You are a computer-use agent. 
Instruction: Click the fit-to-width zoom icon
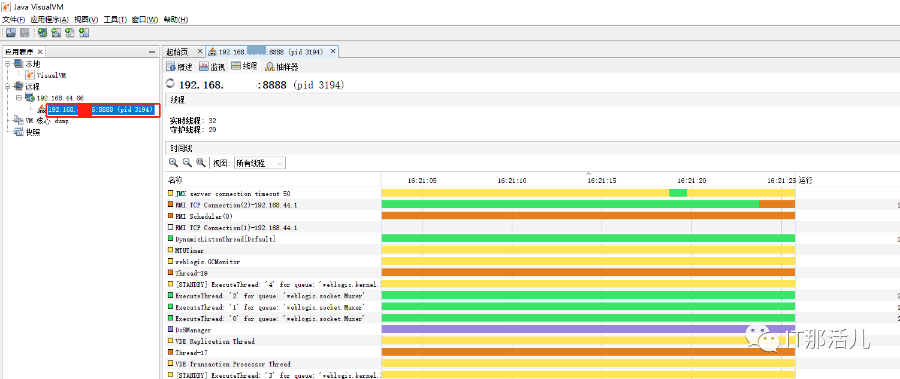[x=200, y=163]
